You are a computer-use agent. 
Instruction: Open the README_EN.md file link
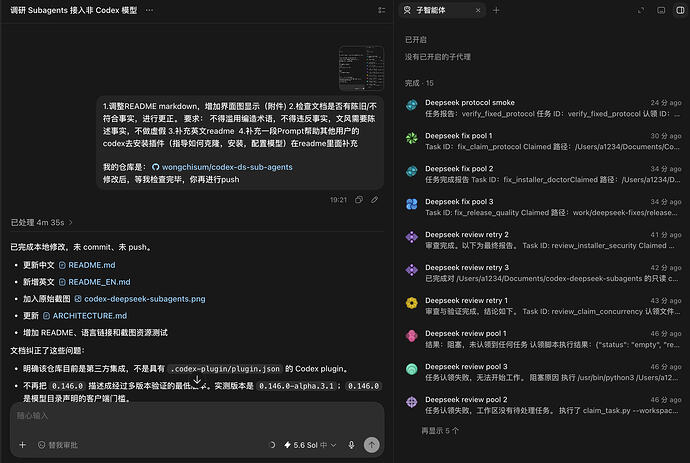pos(95,282)
